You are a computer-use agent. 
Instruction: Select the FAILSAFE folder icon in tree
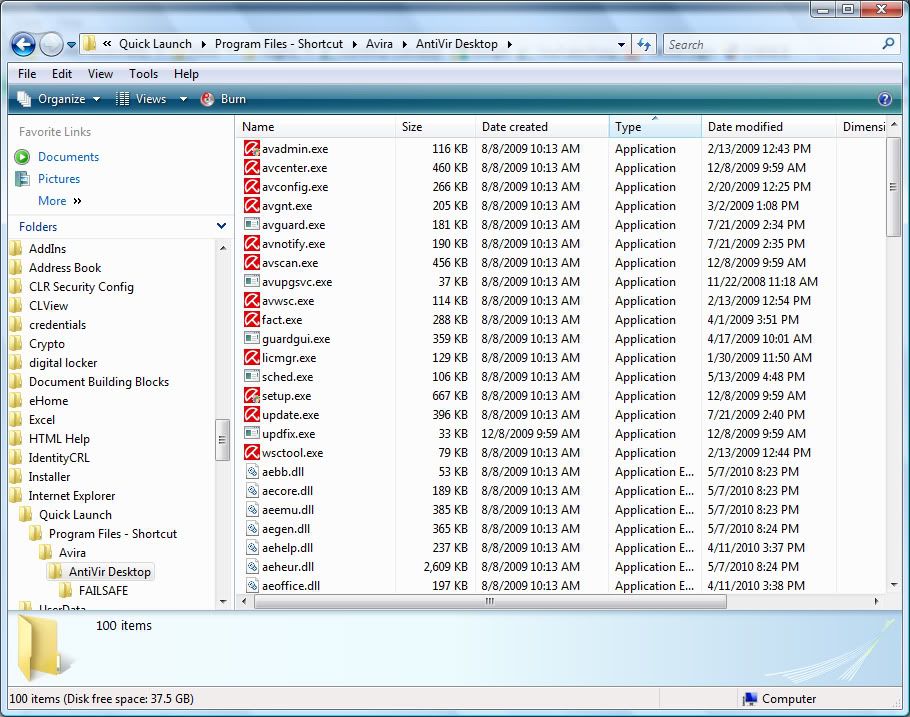pos(65,591)
